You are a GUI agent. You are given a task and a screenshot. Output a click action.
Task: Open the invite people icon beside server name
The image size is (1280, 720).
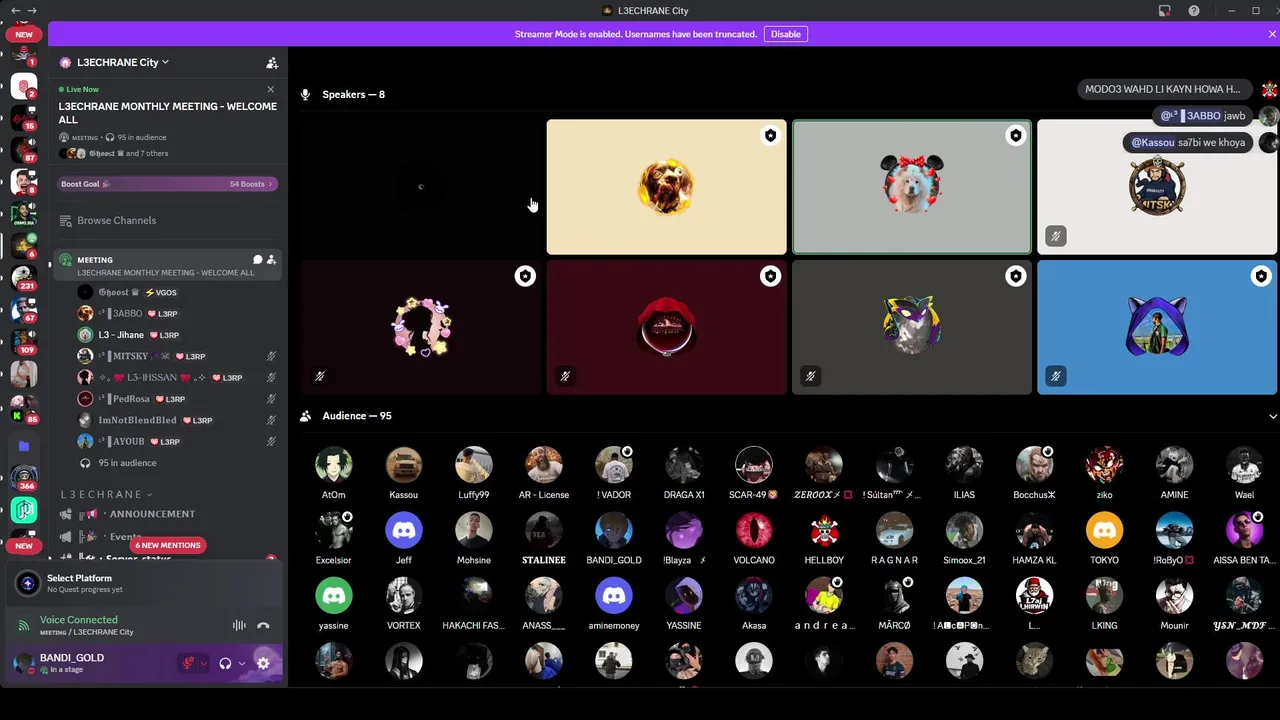pyautogui.click(x=271, y=62)
